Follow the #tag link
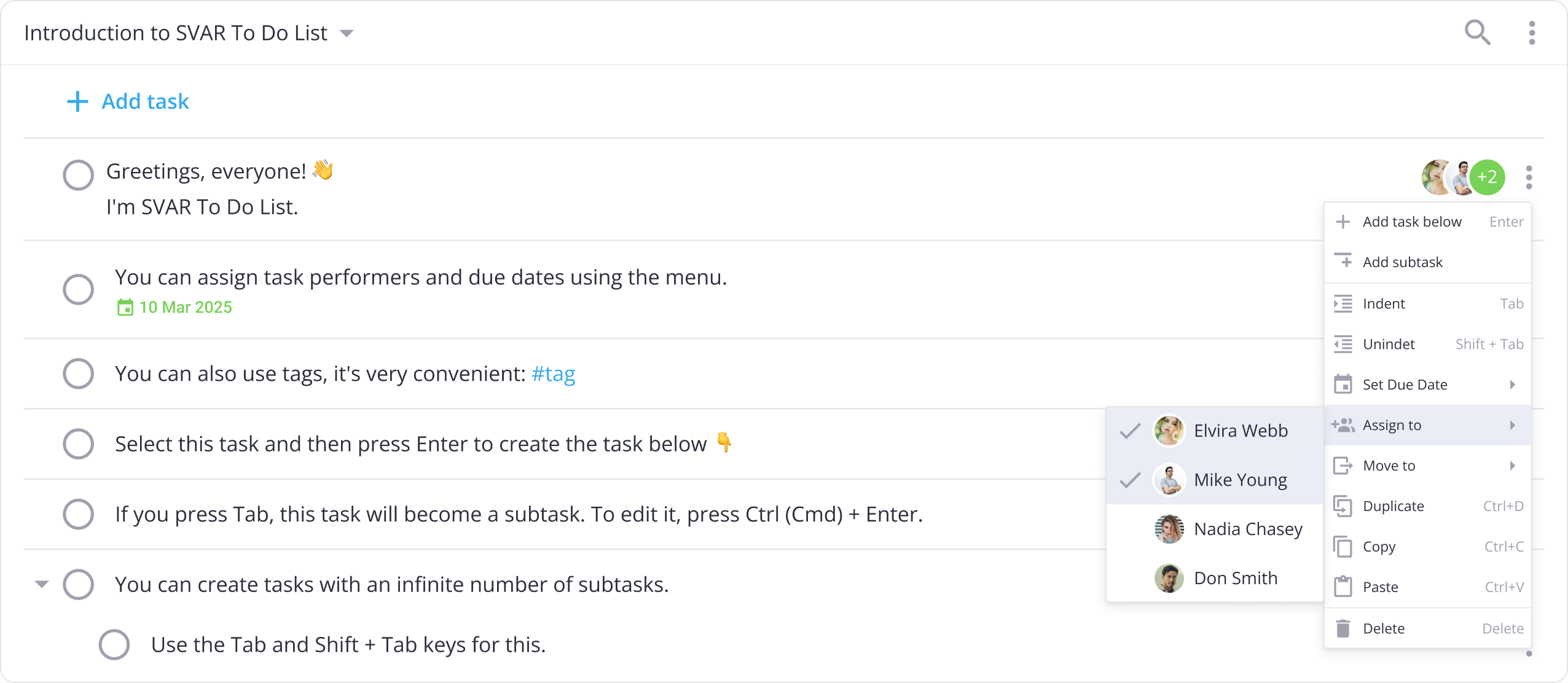1568x683 pixels. pos(553,373)
